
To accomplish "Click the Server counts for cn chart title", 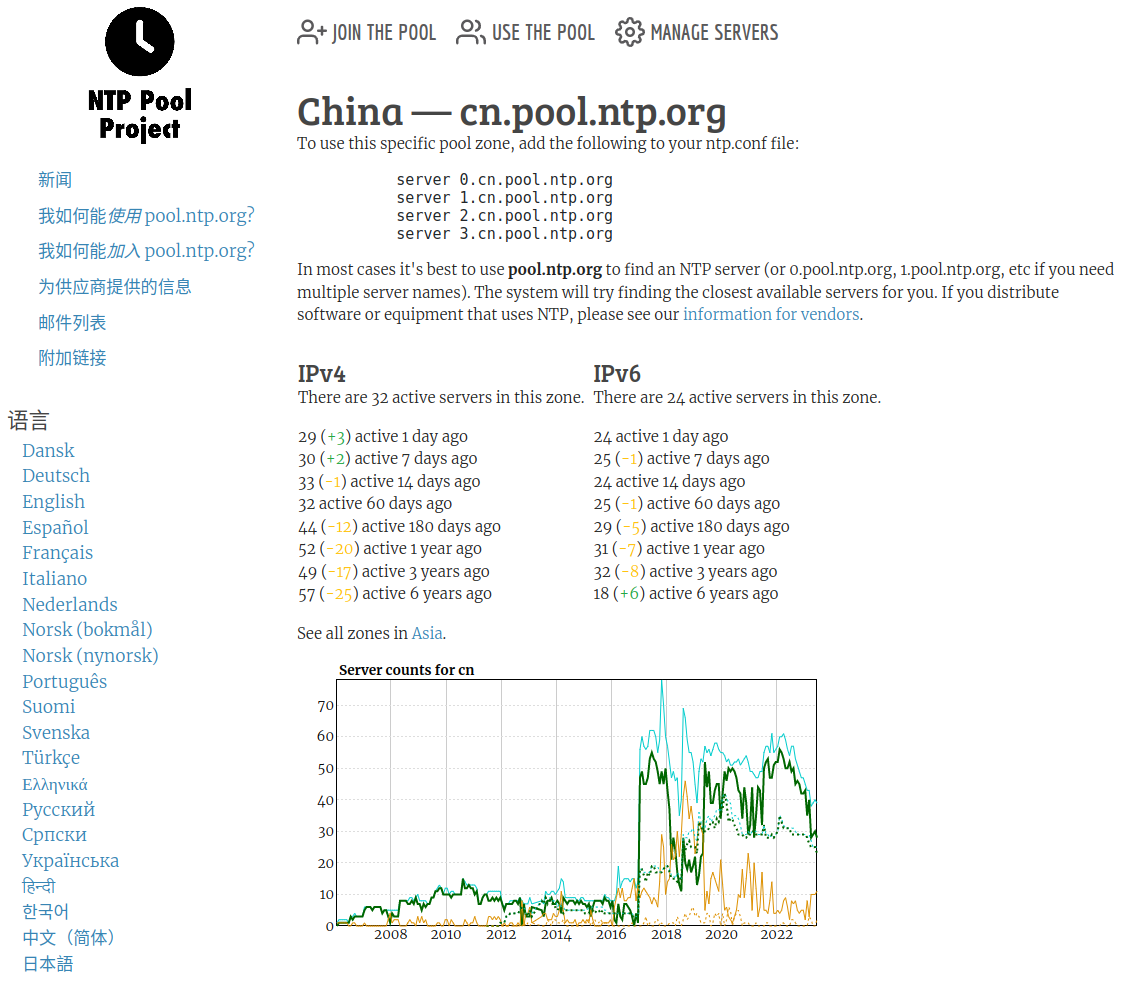I will pos(406,670).
